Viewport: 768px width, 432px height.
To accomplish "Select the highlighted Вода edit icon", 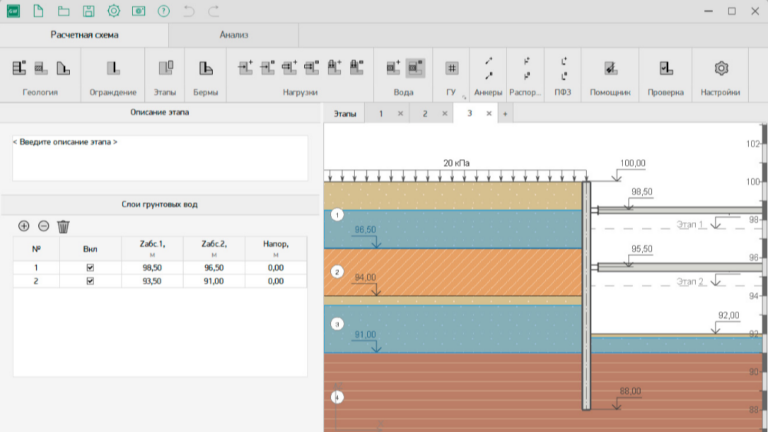I will tap(415, 68).
